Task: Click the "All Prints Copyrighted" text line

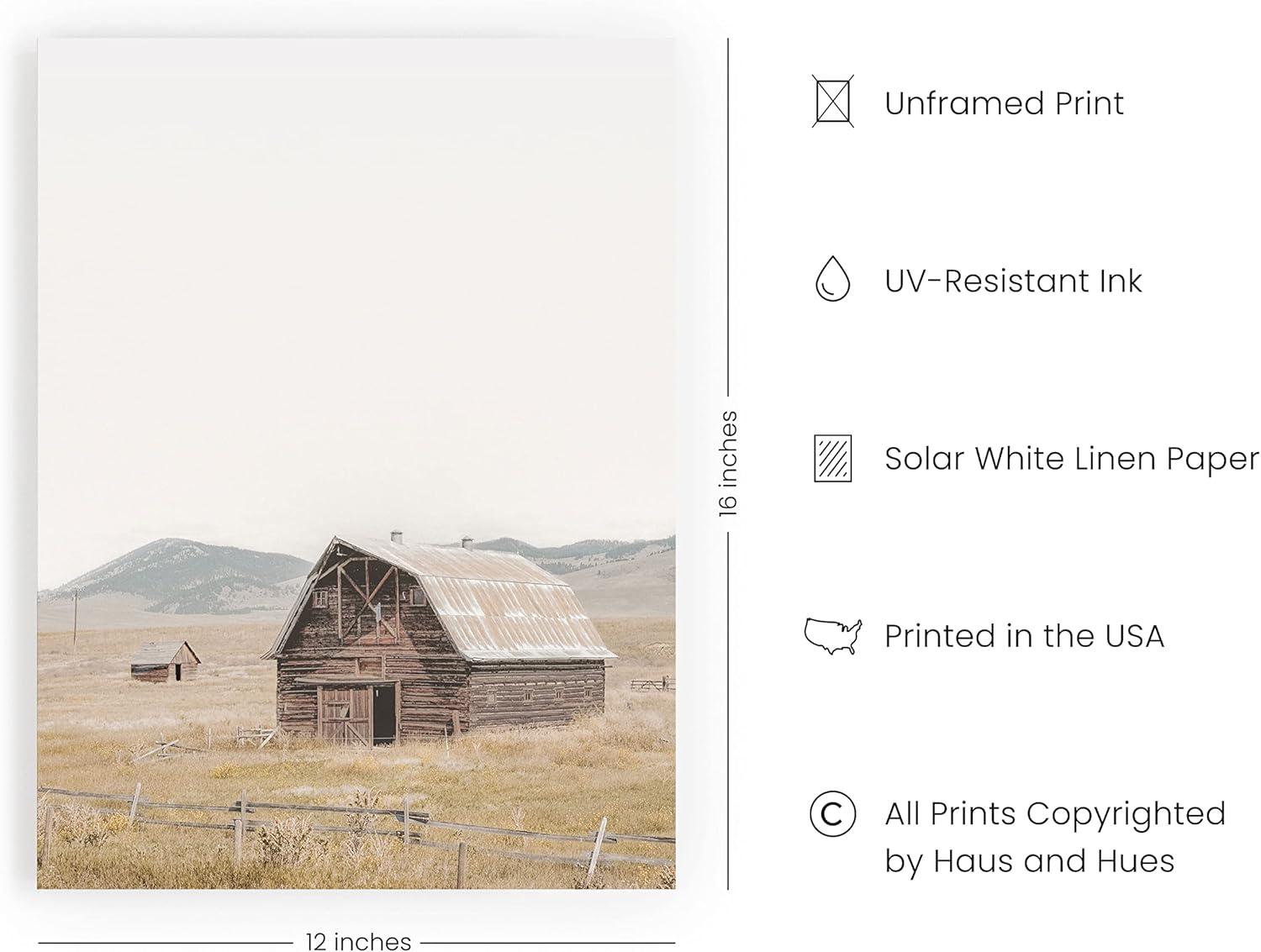Action: (1055, 813)
